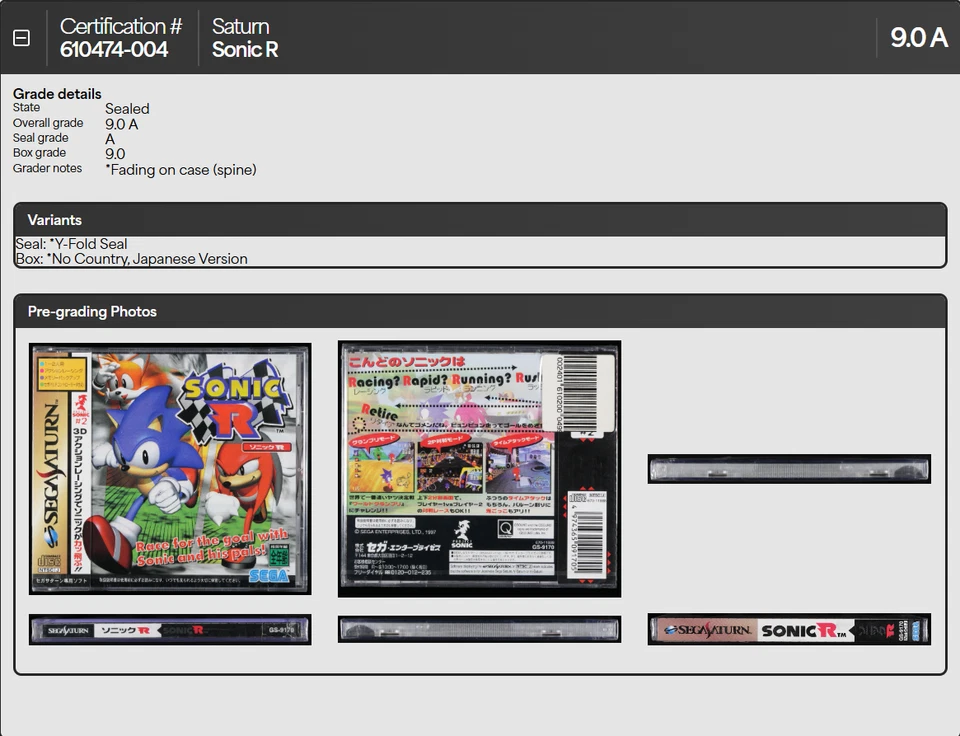
Task: Open the top edge seal photo
Action: (788, 468)
